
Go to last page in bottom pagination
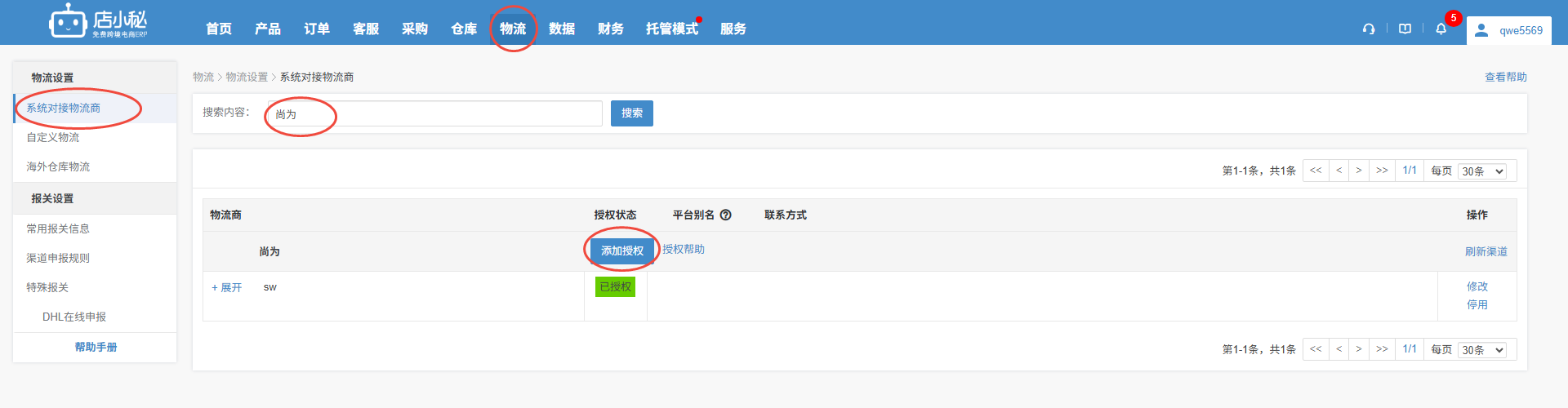point(1382,349)
